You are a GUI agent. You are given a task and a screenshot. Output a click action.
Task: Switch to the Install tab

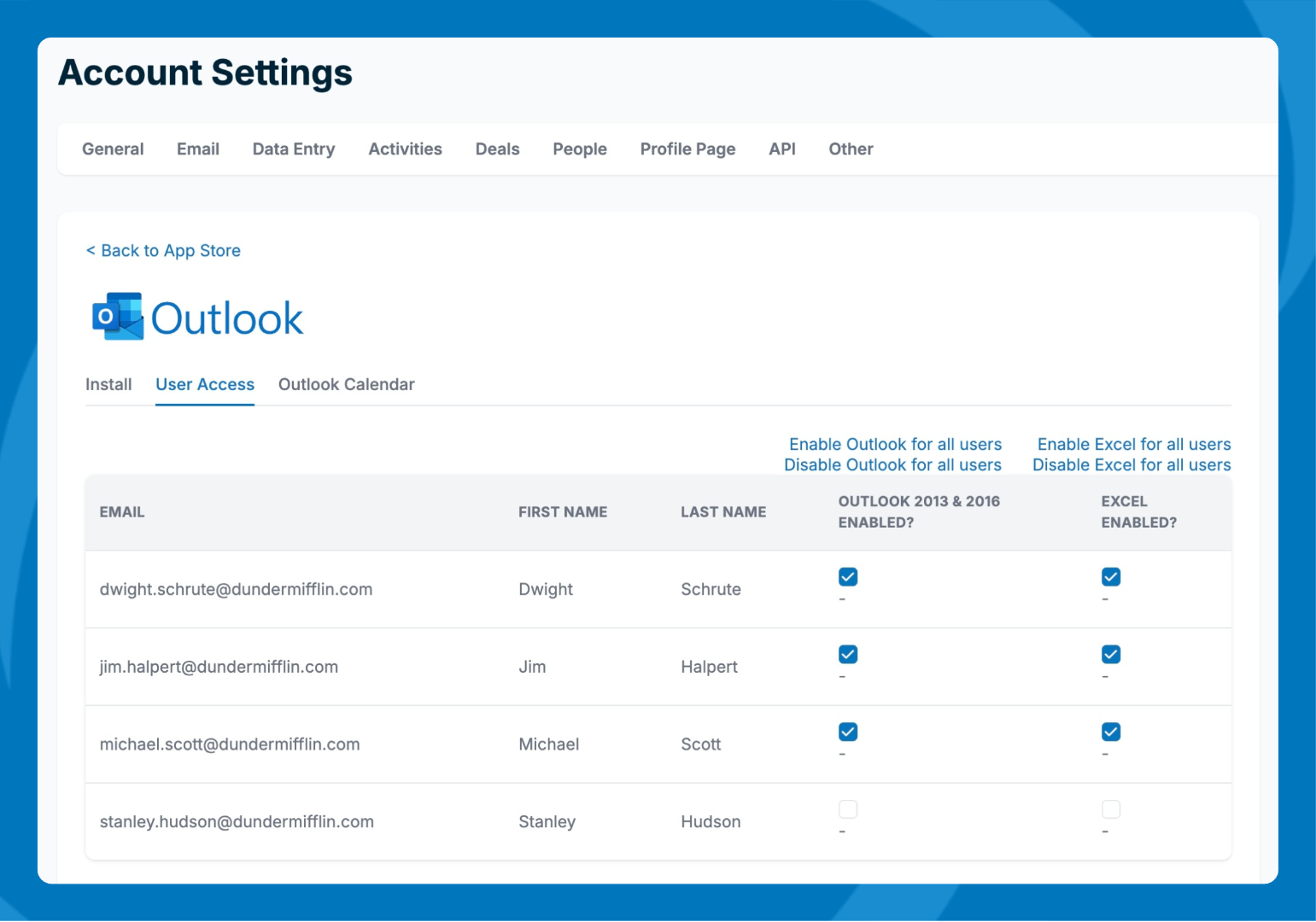(108, 385)
